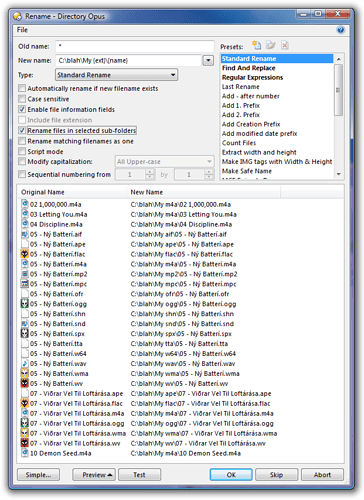The height and width of the screenshot is (500, 364).
Task: Open the New name history dropdown arrow
Action: click(208, 60)
